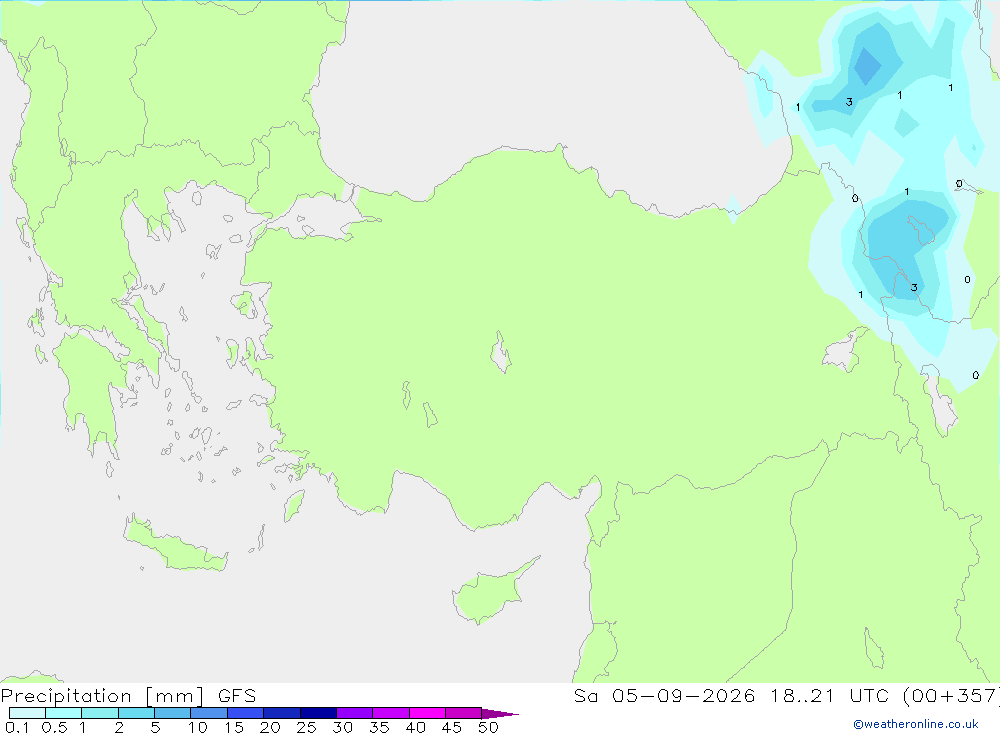Viewport: 1000px width, 733px height.
Task: Pick the legend swatch between 0.5 and 1
Action: [64, 713]
